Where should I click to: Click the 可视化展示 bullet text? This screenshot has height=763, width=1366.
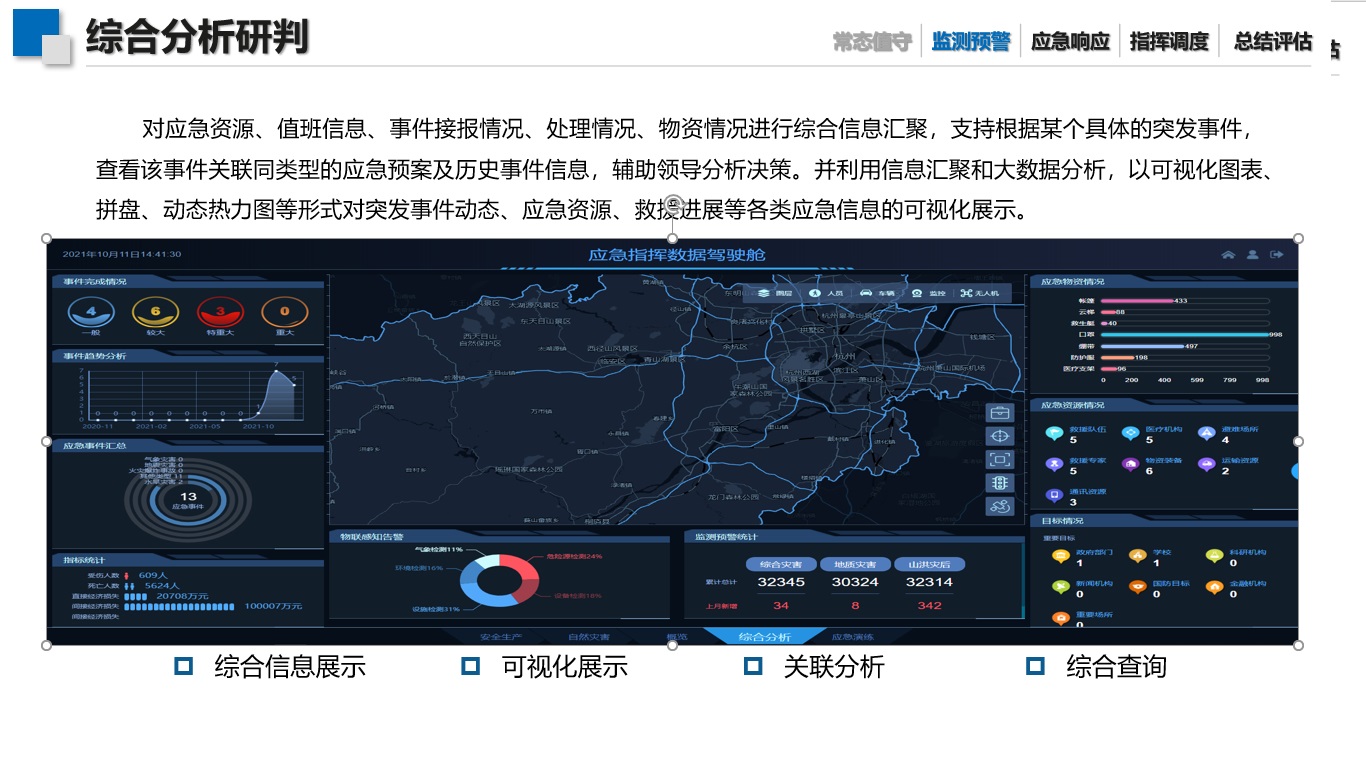565,667
